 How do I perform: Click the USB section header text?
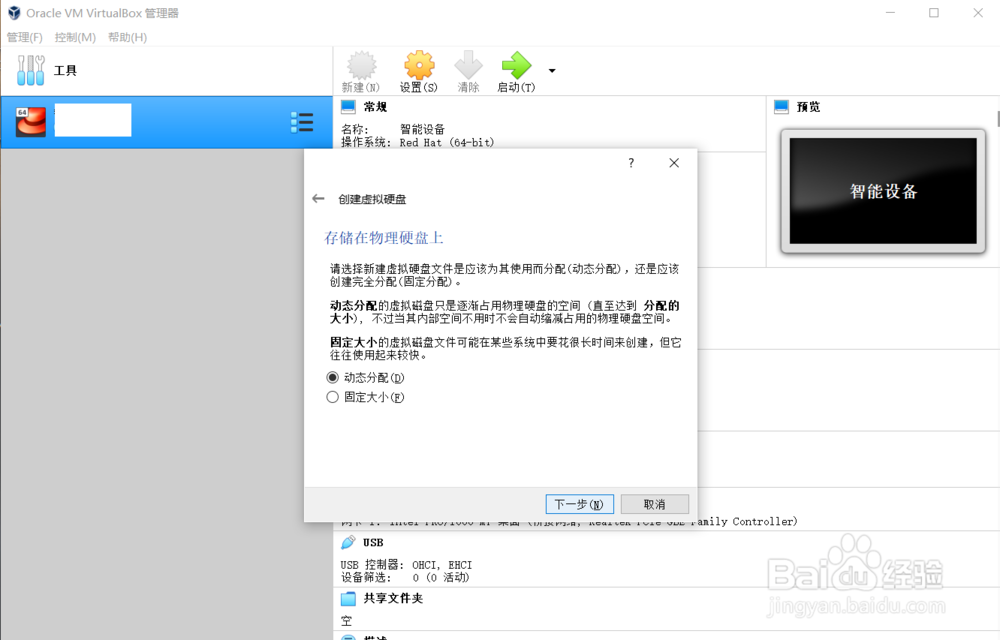373,542
